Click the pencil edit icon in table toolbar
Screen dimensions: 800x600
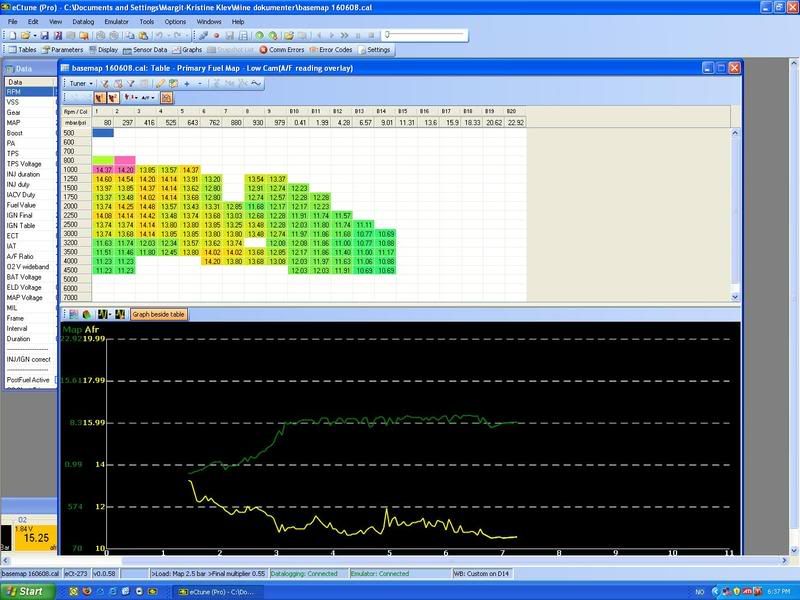coord(160,84)
